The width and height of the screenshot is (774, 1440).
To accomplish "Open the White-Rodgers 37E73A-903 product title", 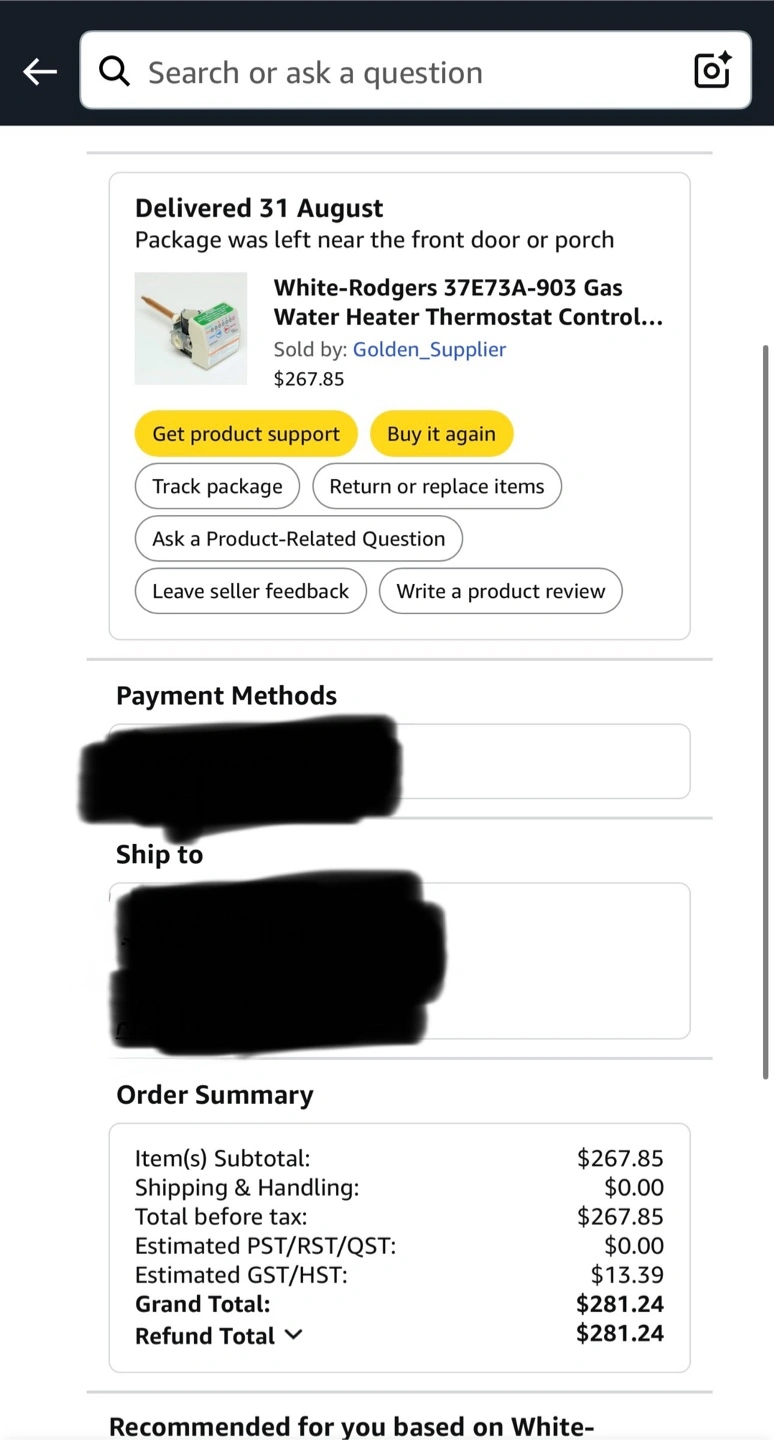I will click(468, 302).
